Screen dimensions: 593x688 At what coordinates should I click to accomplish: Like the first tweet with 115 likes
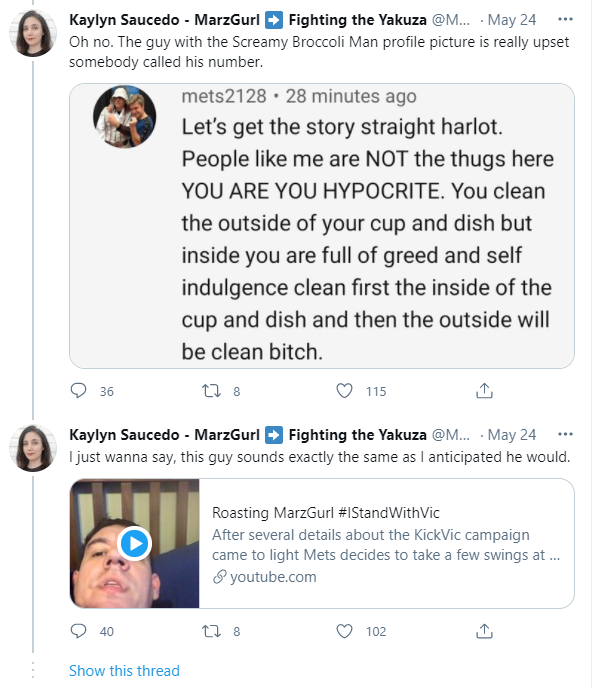[345, 391]
